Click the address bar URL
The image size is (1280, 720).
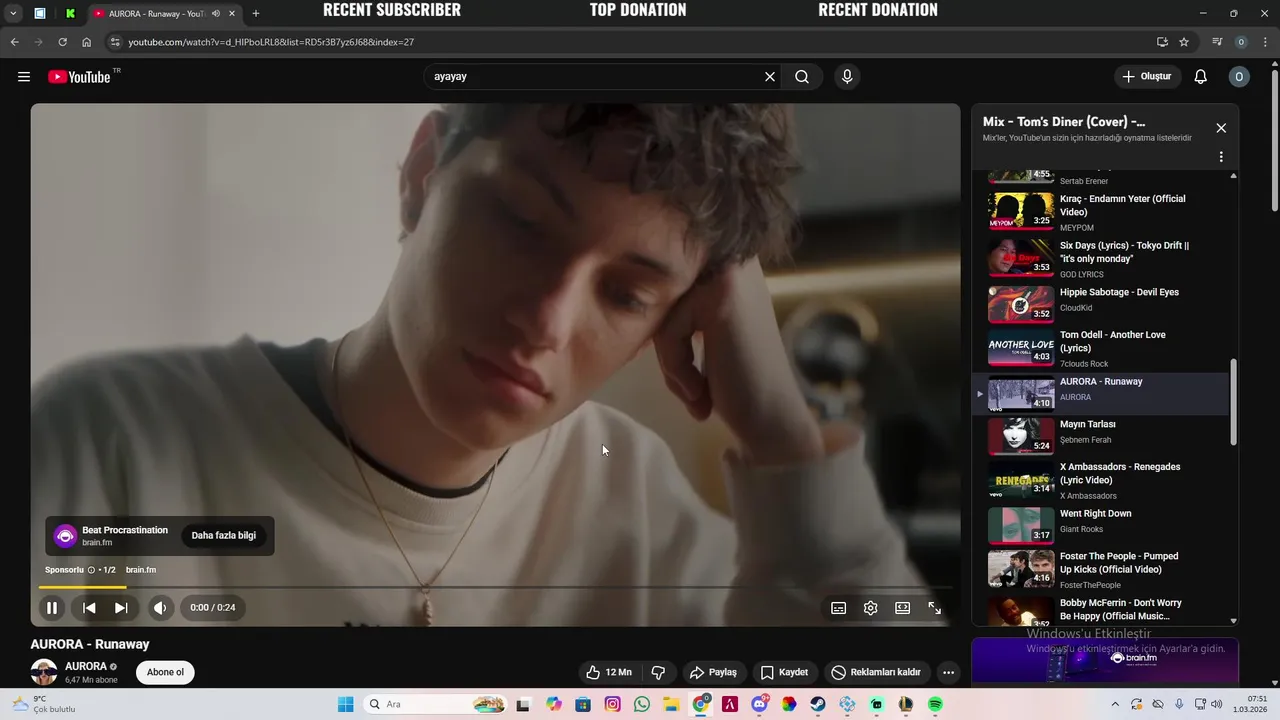(x=271, y=42)
